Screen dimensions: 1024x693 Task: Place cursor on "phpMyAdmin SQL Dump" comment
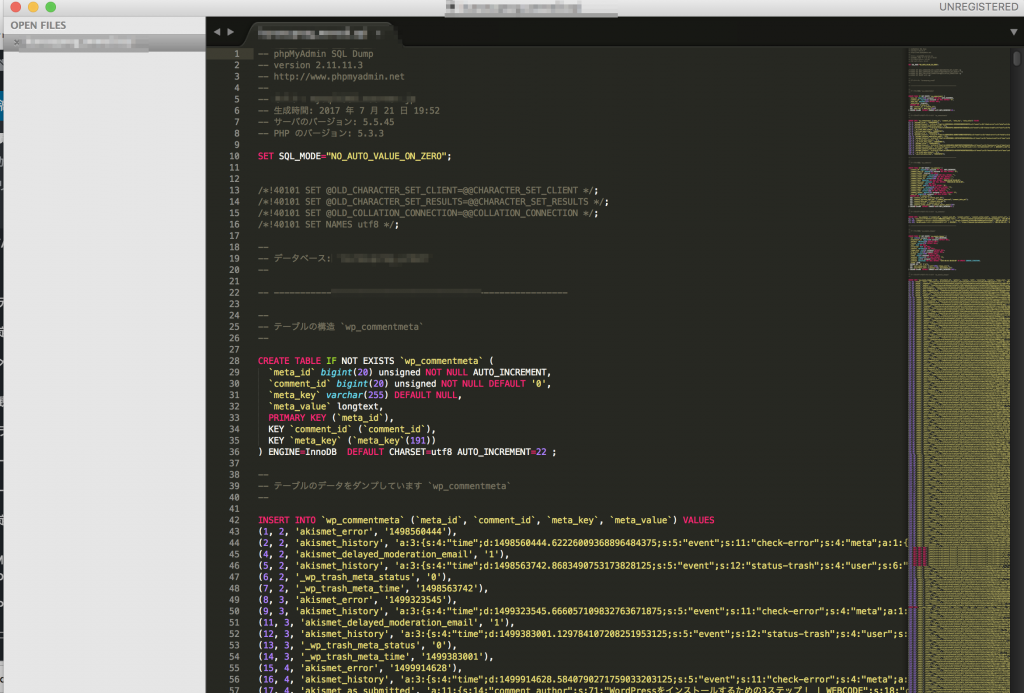[323, 54]
